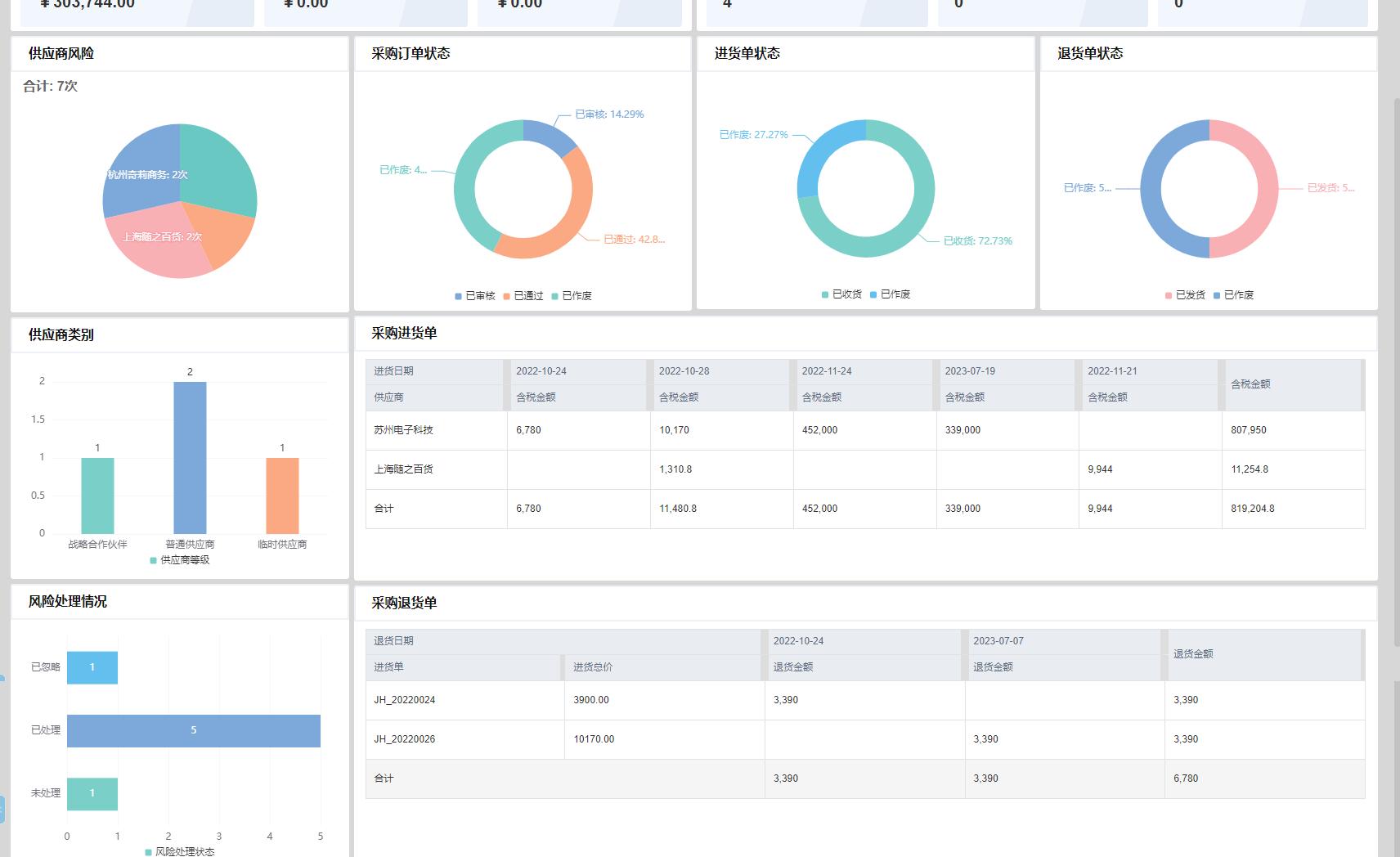Click the 11,254.8 total cell

click(x=1294, y=469)
